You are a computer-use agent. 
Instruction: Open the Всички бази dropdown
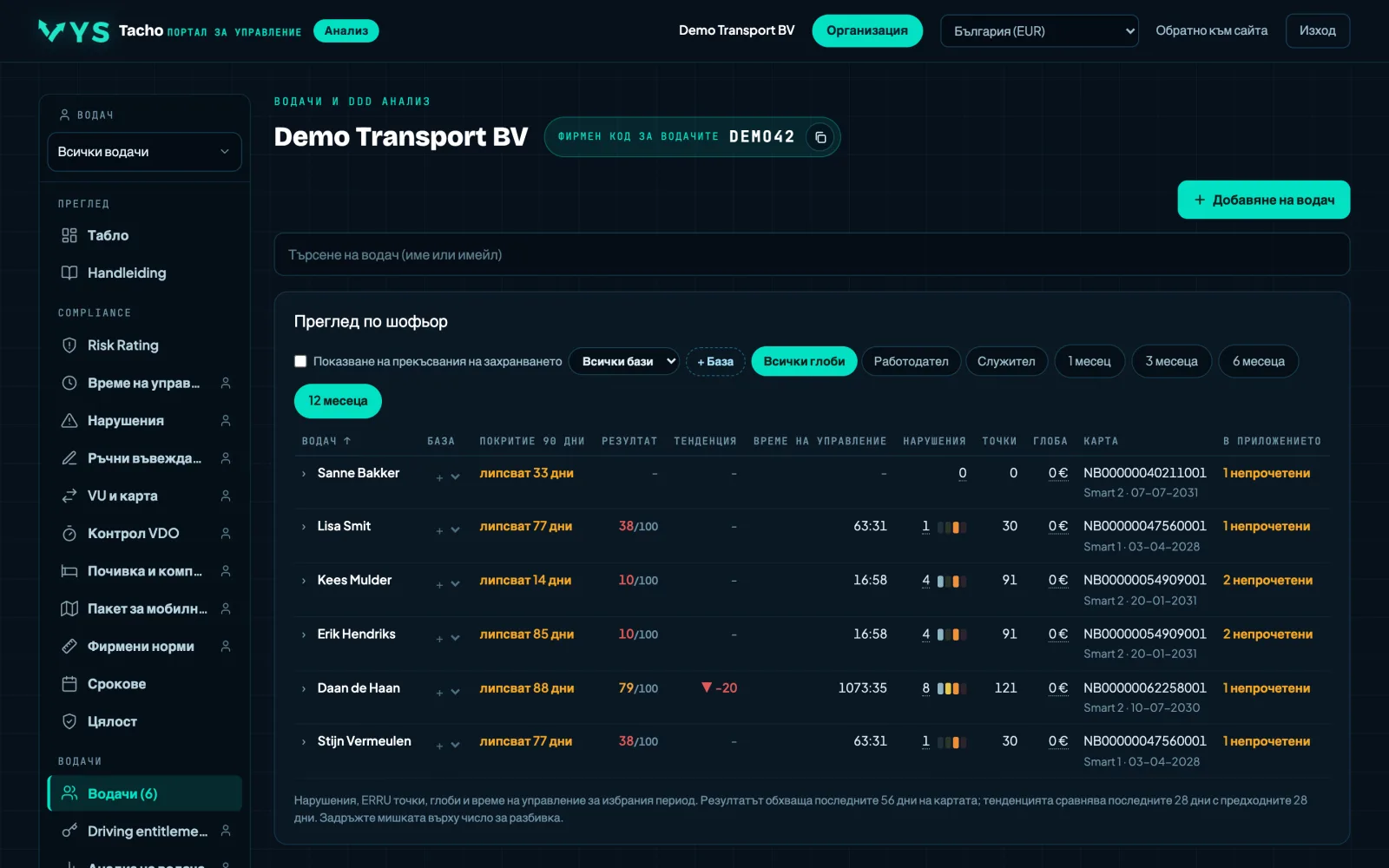pos(624,361)
